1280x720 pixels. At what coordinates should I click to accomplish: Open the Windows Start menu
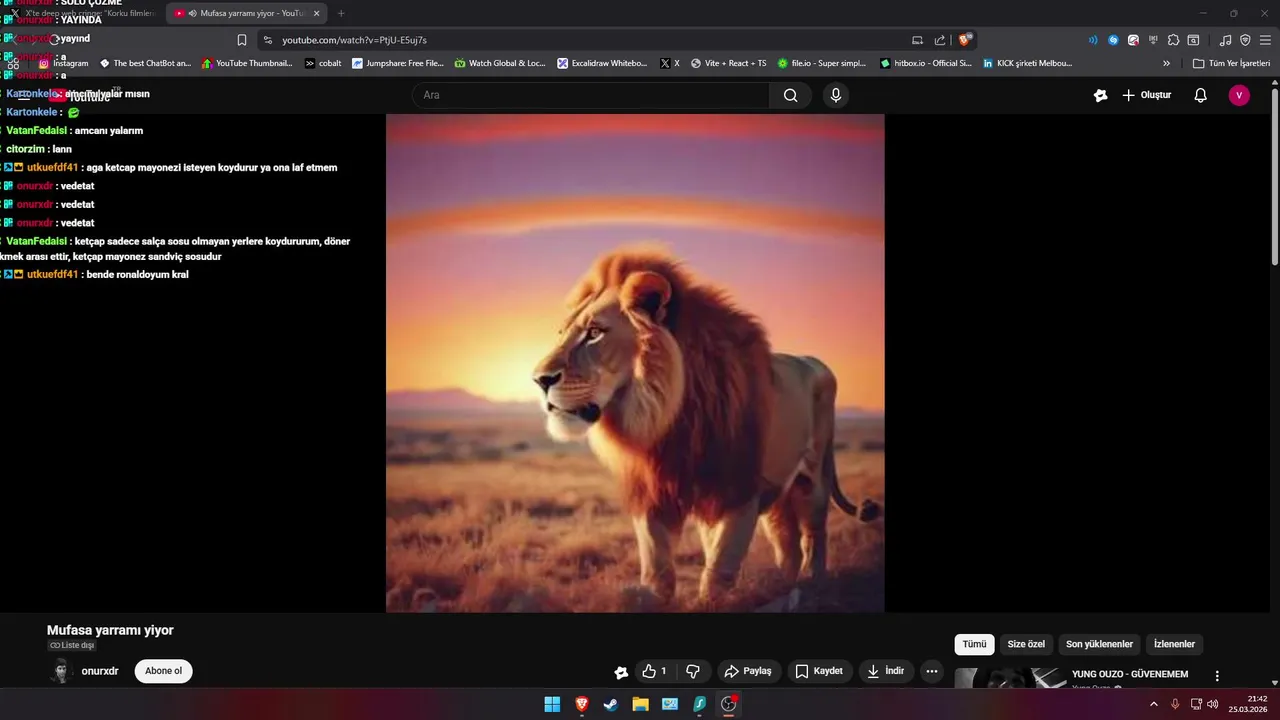coord(552,704)
